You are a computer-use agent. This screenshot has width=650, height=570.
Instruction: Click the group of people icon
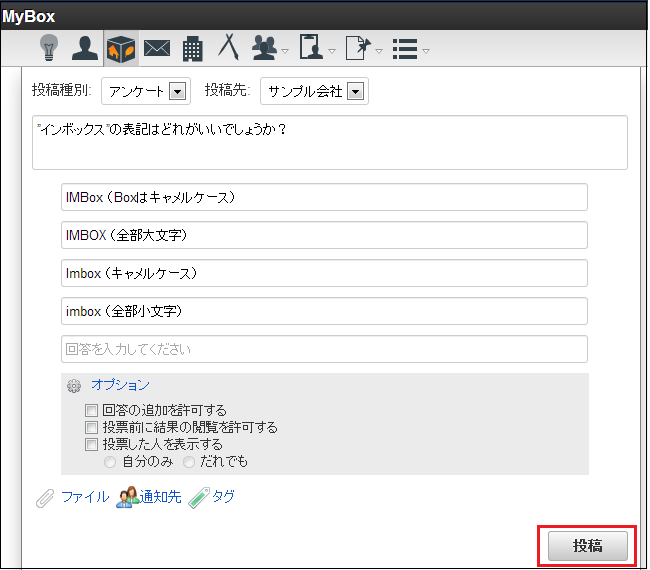[264, 48]
